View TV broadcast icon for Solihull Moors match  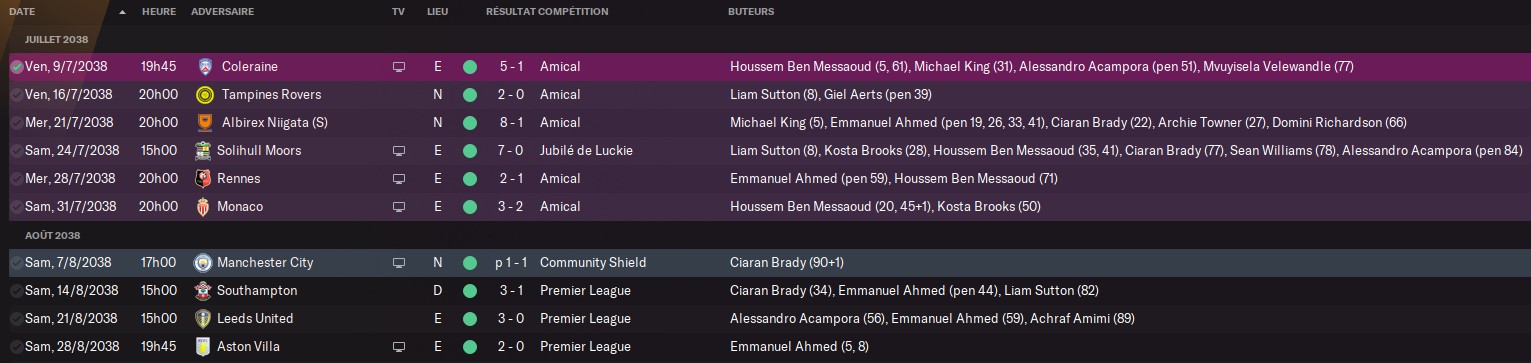point(399,151)
